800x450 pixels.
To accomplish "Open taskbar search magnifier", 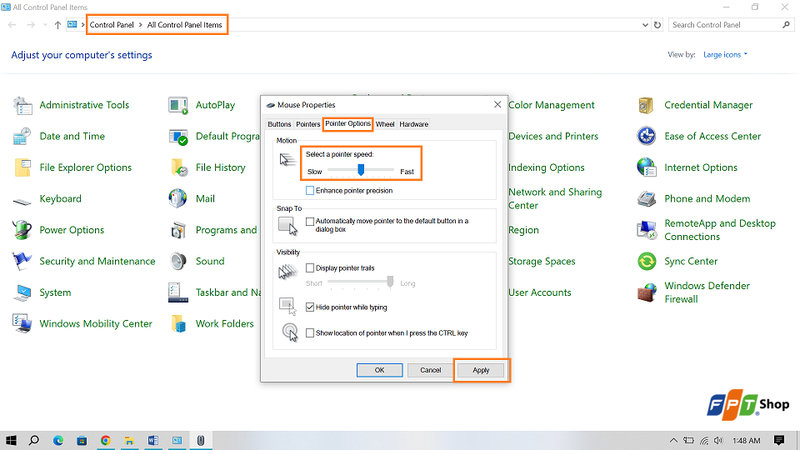I will coord(34,440).
